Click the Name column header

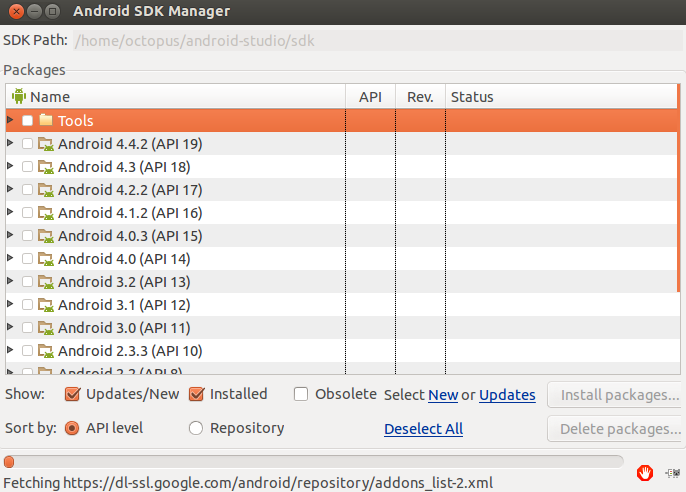click(x=176, y=96)
